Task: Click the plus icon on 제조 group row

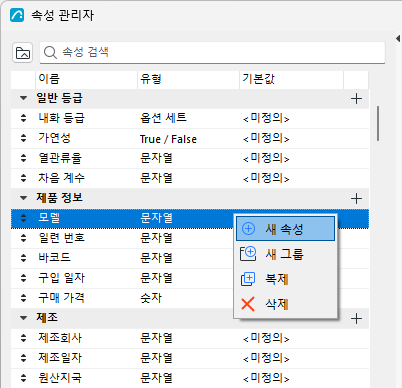Action: pos(356,319)
